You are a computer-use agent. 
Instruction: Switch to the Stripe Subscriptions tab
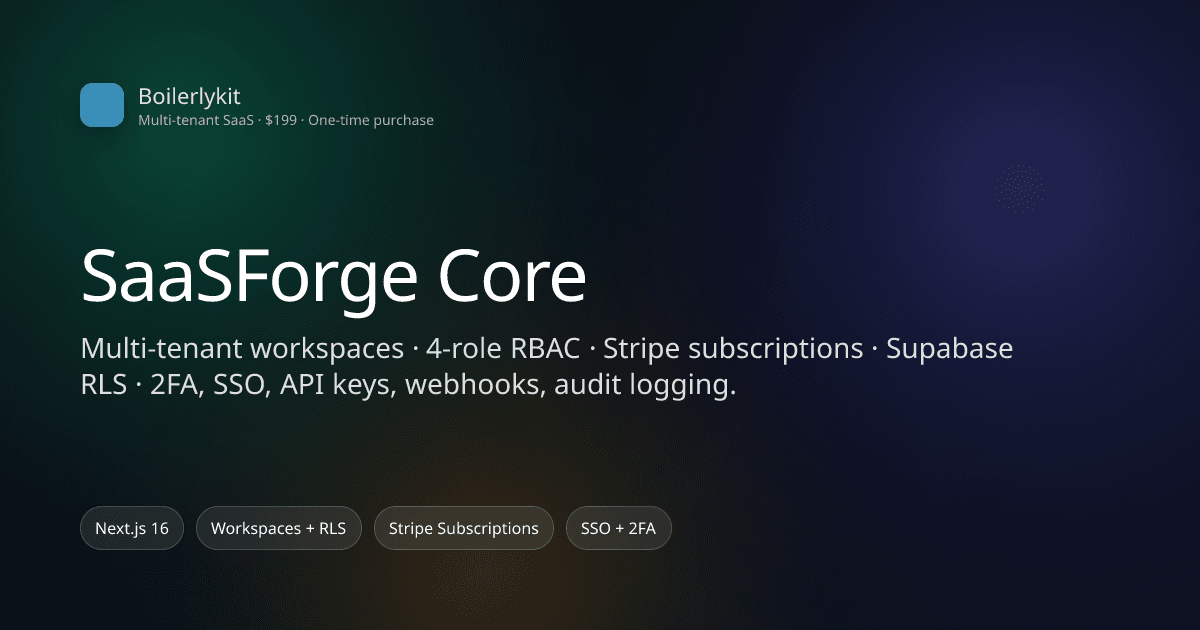[463, 528]
